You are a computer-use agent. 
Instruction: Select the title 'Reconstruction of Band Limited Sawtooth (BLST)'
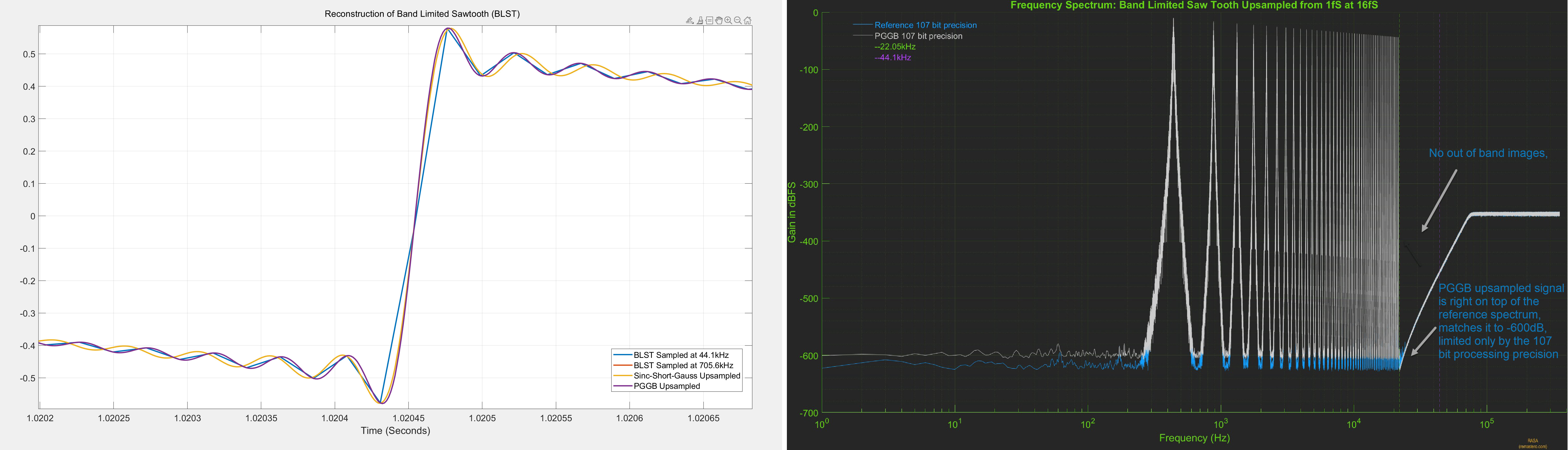[x=422, y=13]
